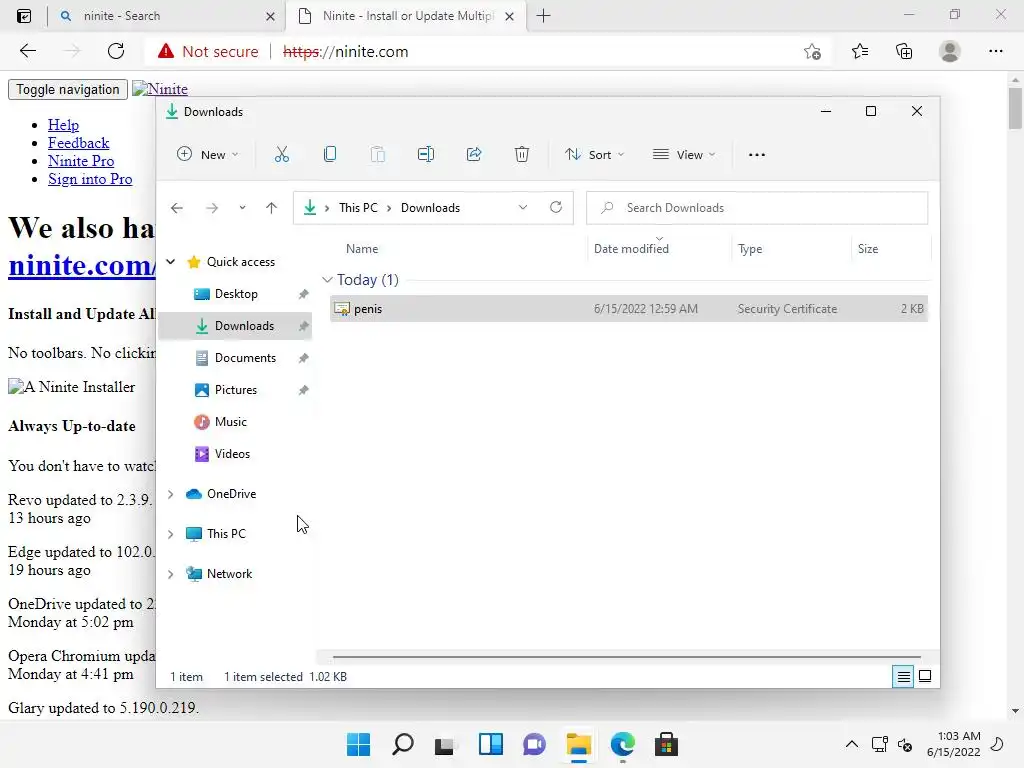Image resolution: width=1024 pixels, height=768 pixels.
Task: Switch to details view icon in status bar
Action: (x=903, y=677)
